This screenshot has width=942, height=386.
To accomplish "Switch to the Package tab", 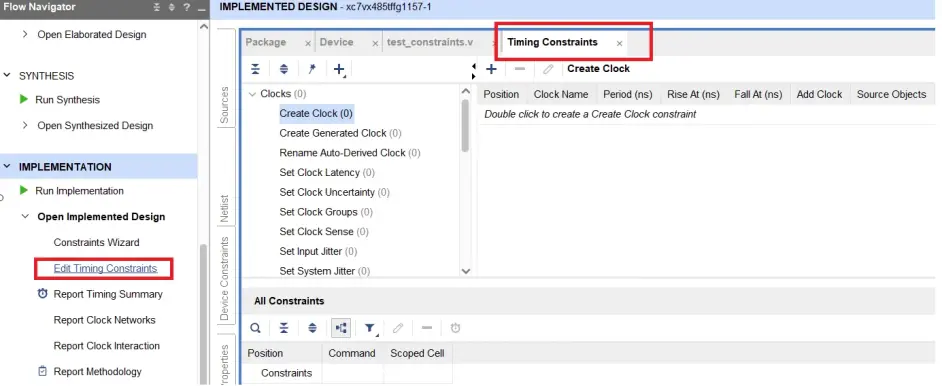I will [x=266, y=42].
